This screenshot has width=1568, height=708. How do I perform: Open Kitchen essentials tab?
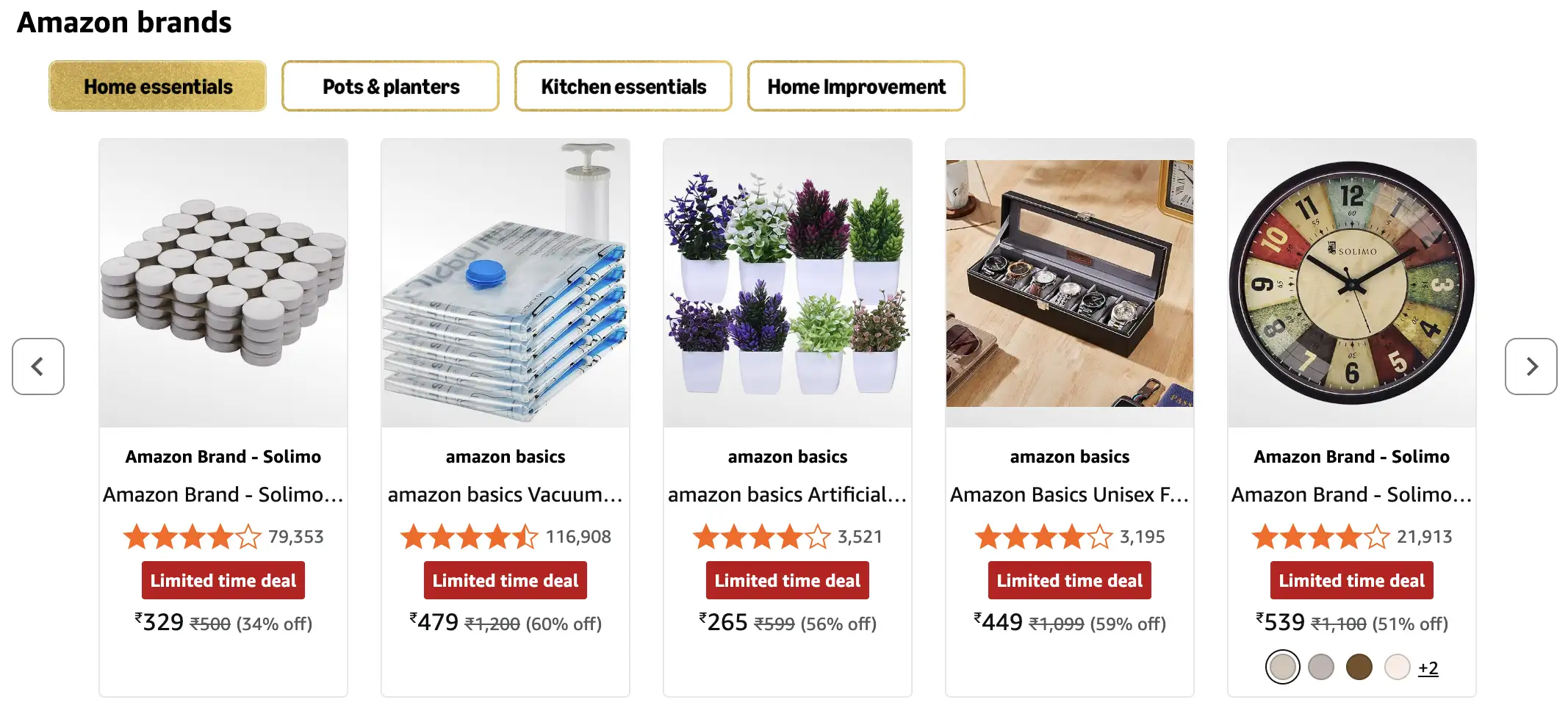point(623,87)
